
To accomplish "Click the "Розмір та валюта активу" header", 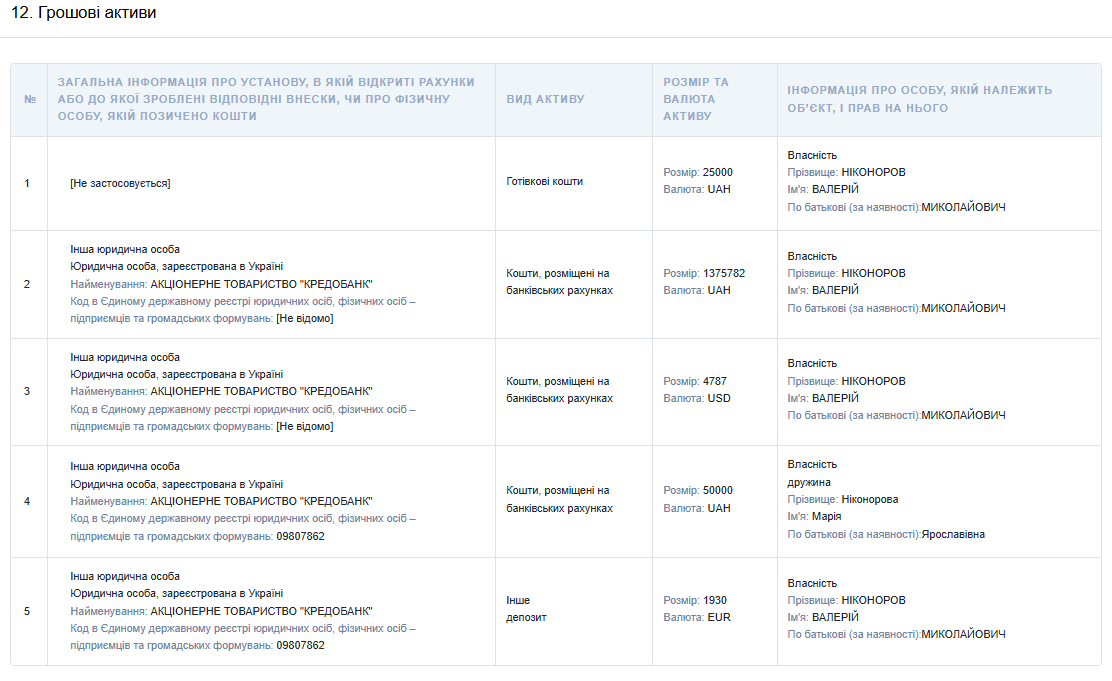I will (x=696, y=99).
